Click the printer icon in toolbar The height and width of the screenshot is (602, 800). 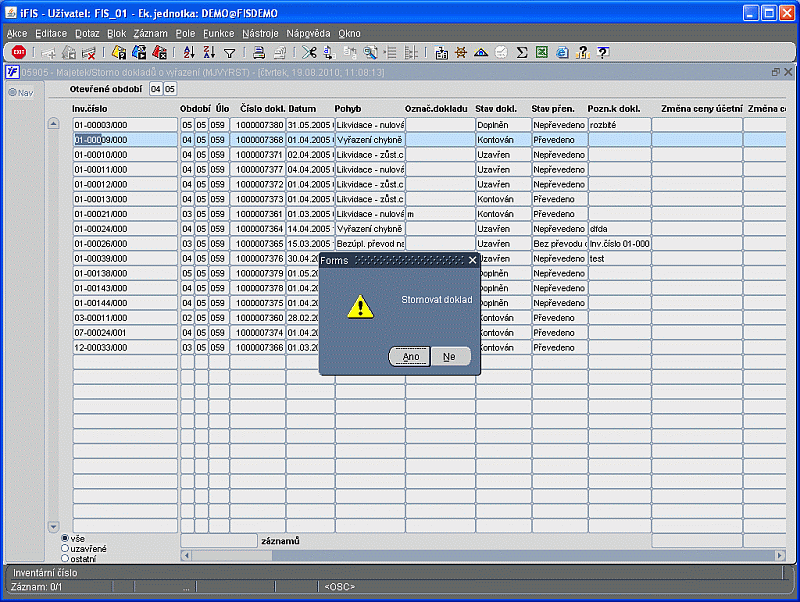click(x=259, y=52)
